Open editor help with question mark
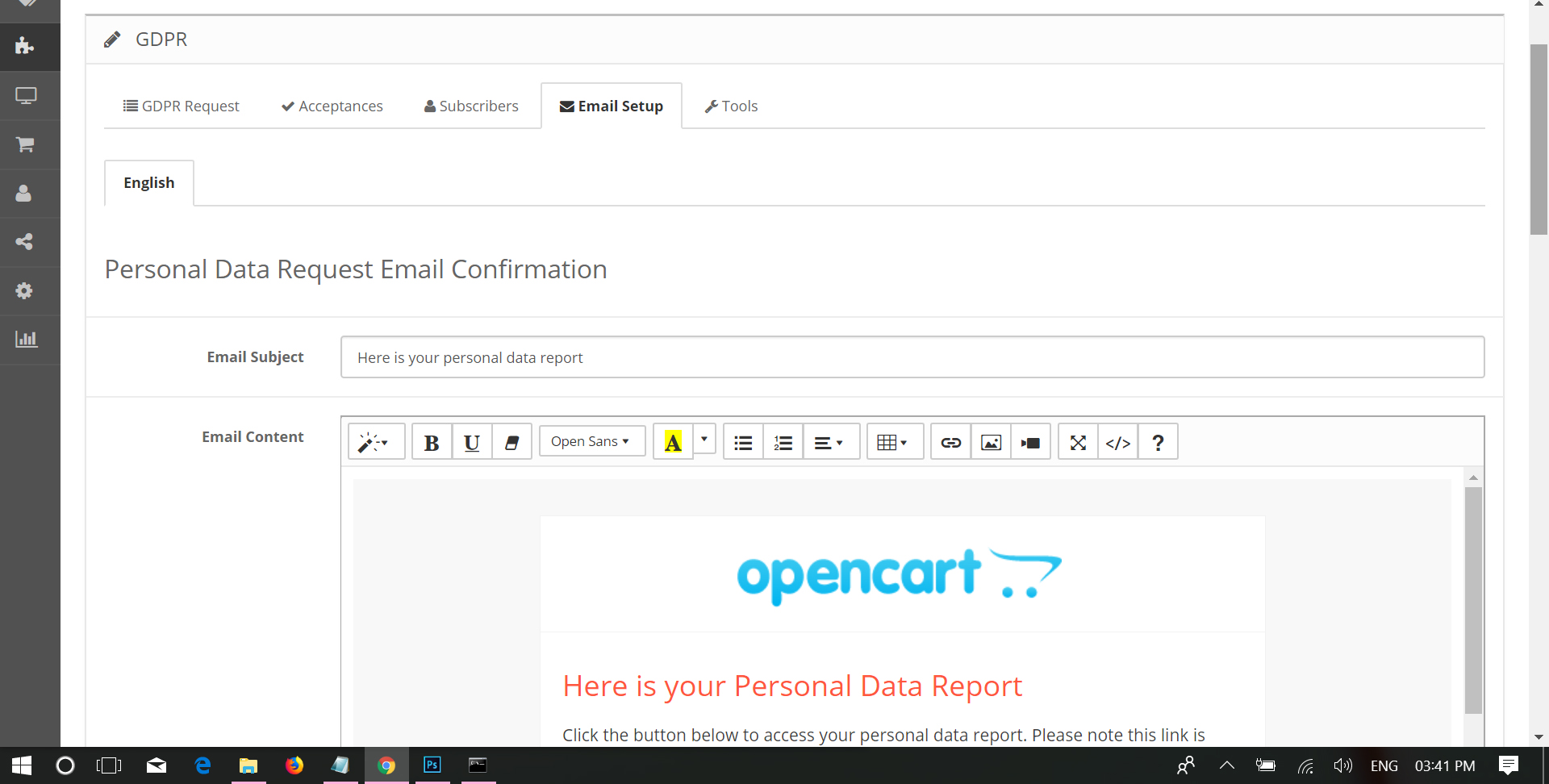 coord(1158,442)
